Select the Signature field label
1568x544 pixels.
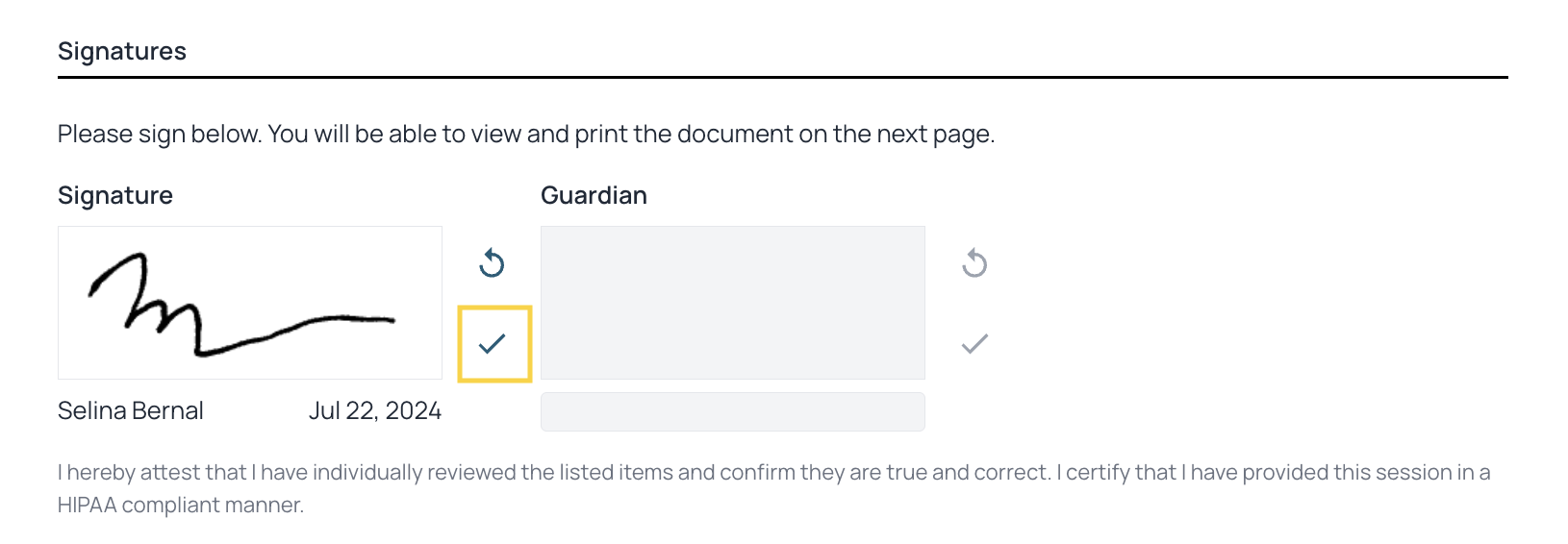tap(115, 195)
